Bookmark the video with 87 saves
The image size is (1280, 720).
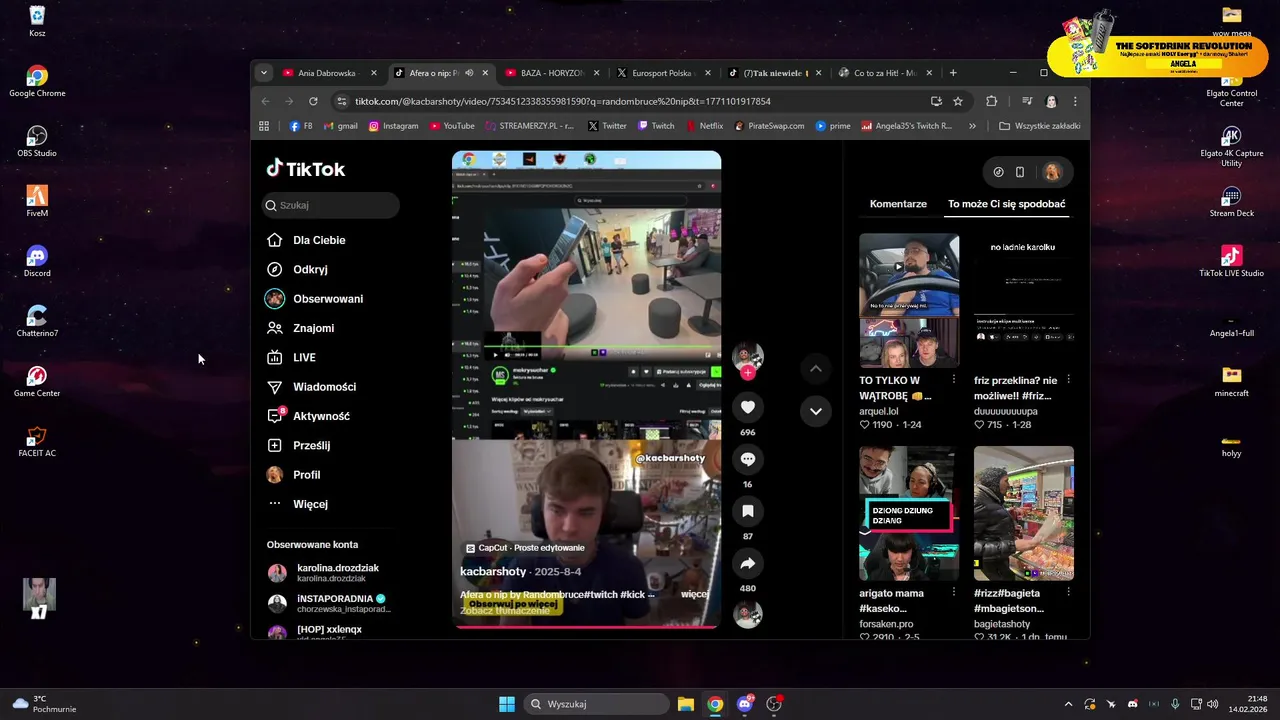[747, 511]
